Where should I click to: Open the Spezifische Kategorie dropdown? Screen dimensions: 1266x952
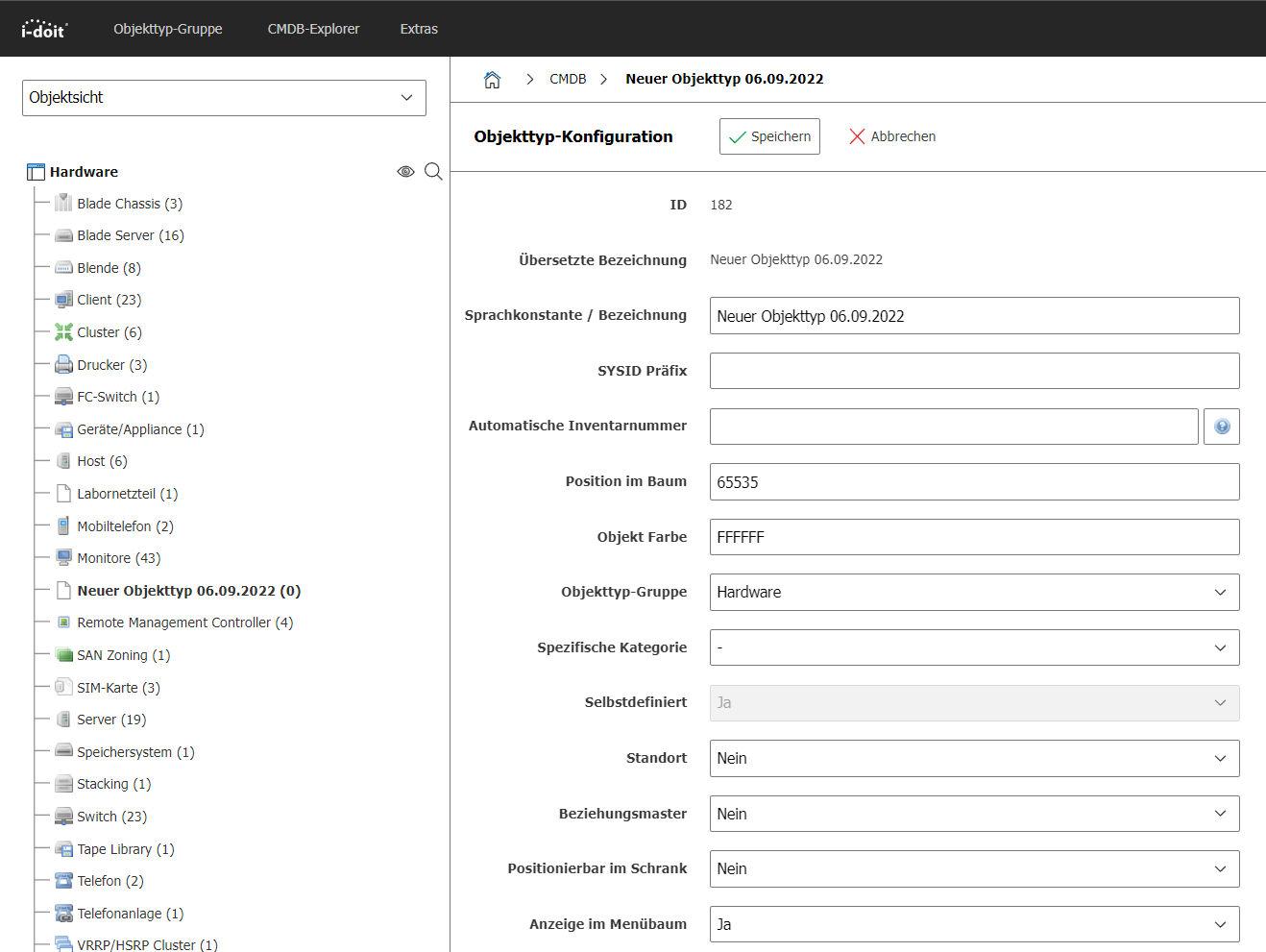[974, 647]
